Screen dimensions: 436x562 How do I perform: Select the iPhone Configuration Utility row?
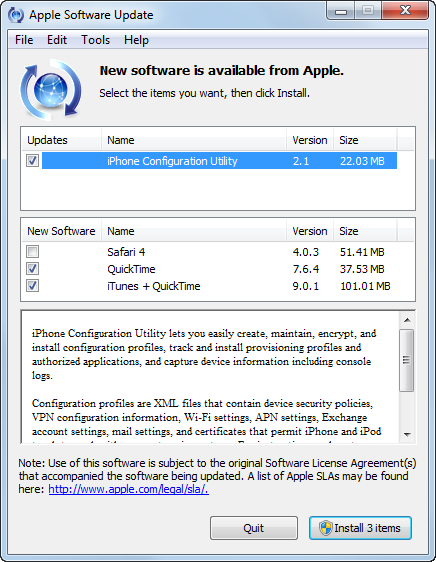219,161
